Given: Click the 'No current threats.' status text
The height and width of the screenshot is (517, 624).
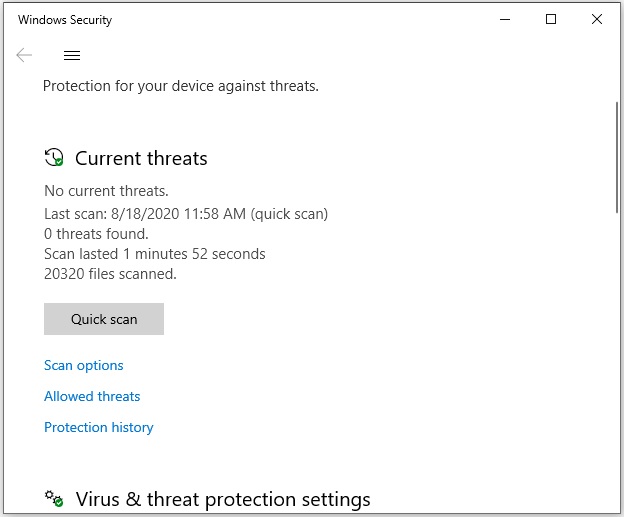Looking at the screenshot, I should (106, 191).
